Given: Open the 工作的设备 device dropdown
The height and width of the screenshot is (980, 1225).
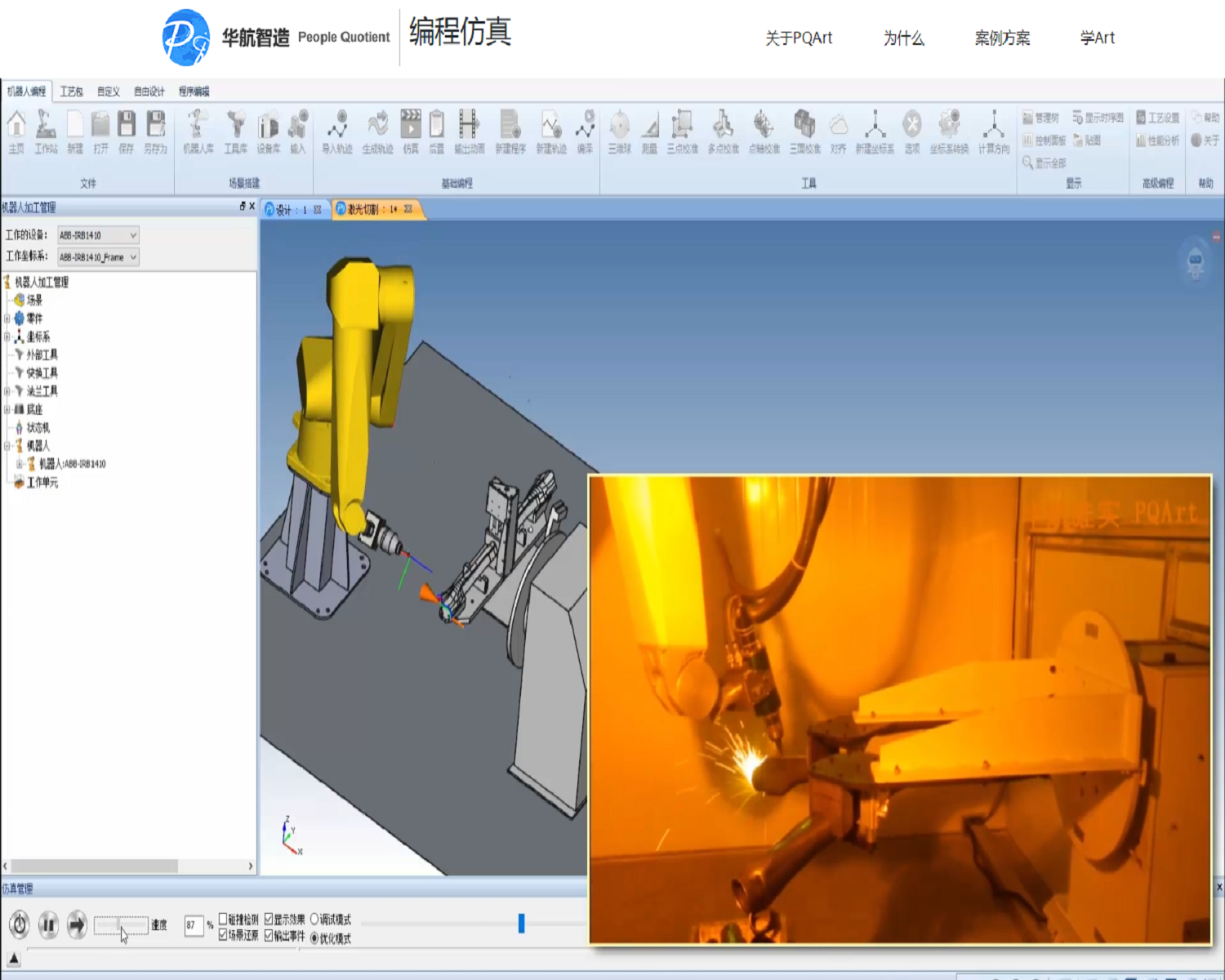Looking at the screenshot, I should click(x=98, y=235).
